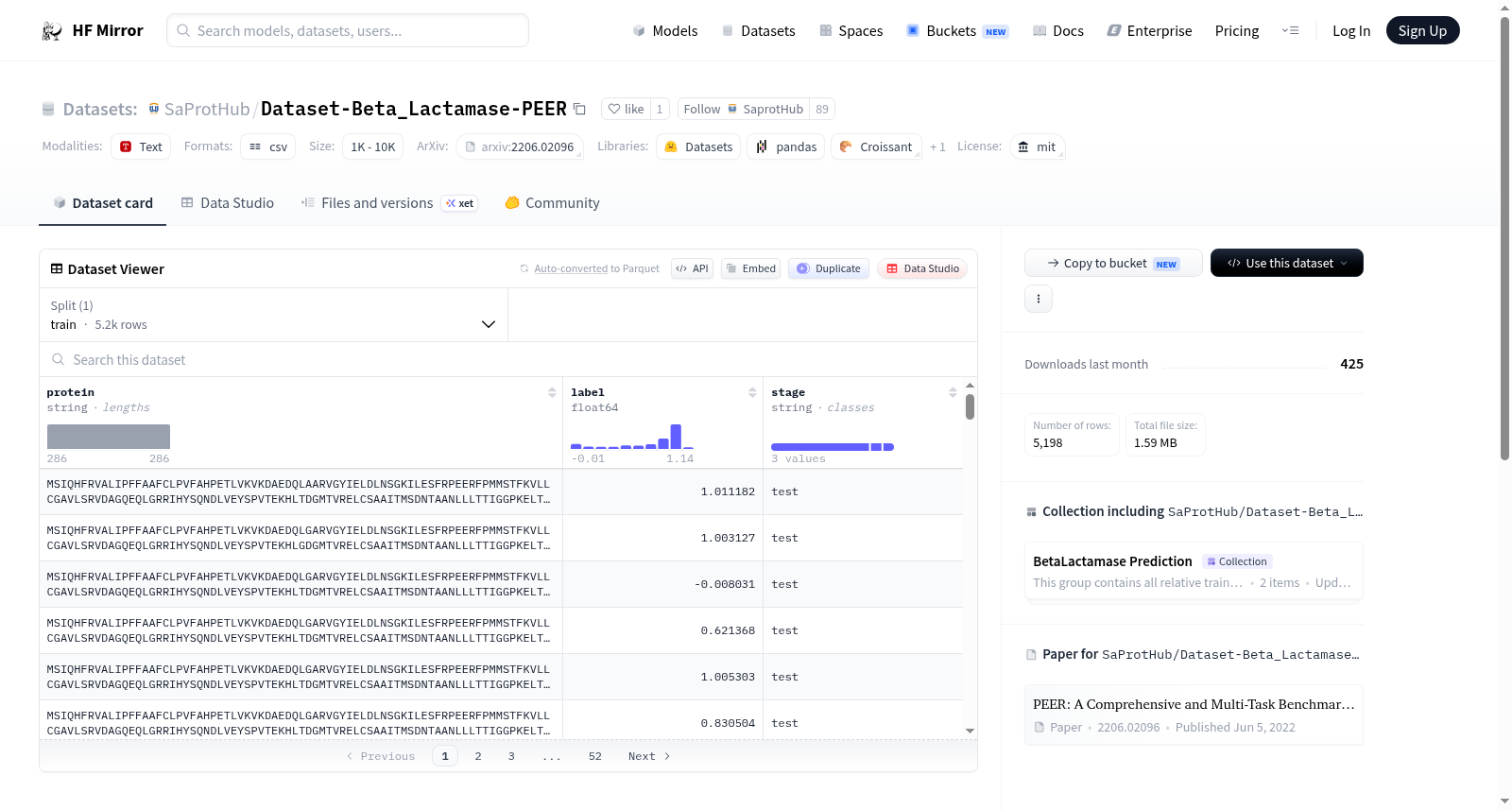Open Models in the top navigation
Viewport: 1512px width, 810px height.
[665, 31]
